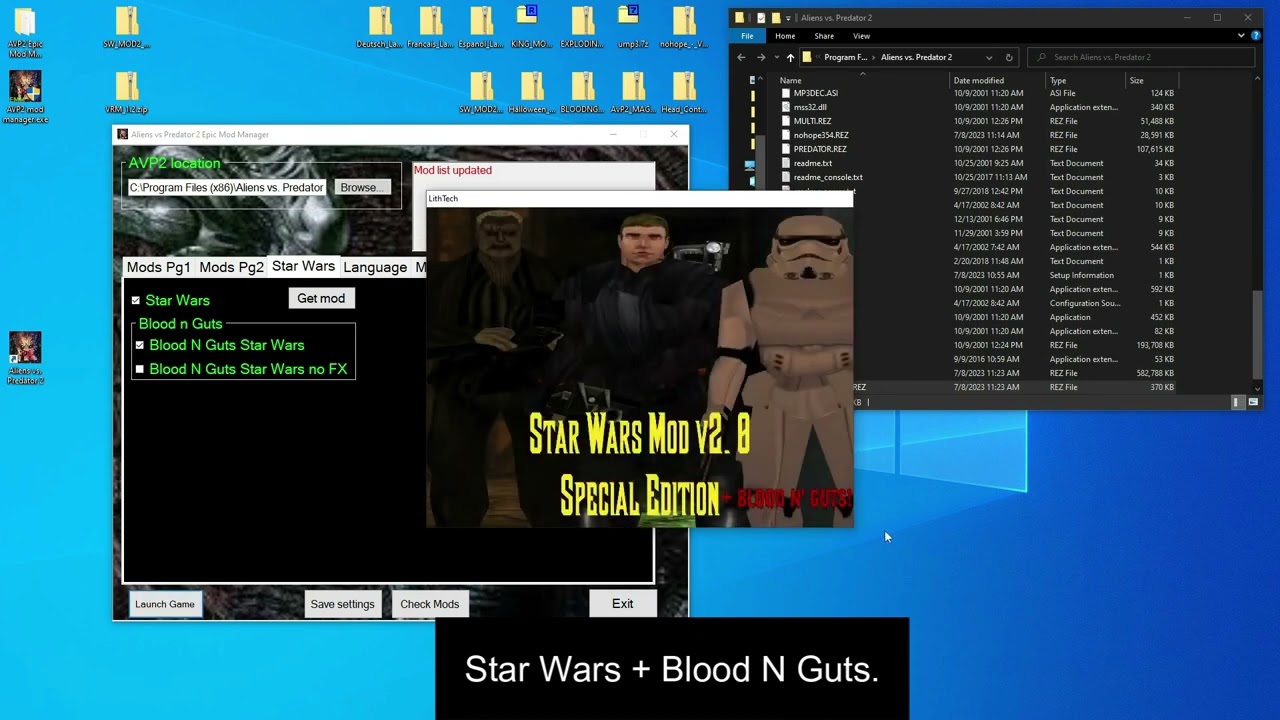Uncheck Blood N Guts Star Wars
This screenshot has height=720, width=1280.
point(140,345)
